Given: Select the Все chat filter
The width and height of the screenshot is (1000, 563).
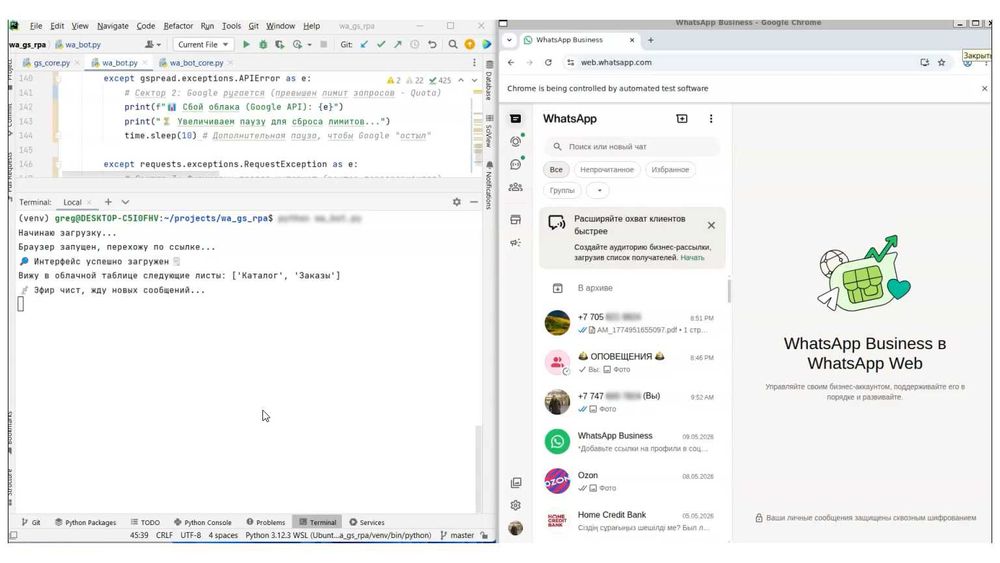Looking at the screenshot, I should (556, 170).
